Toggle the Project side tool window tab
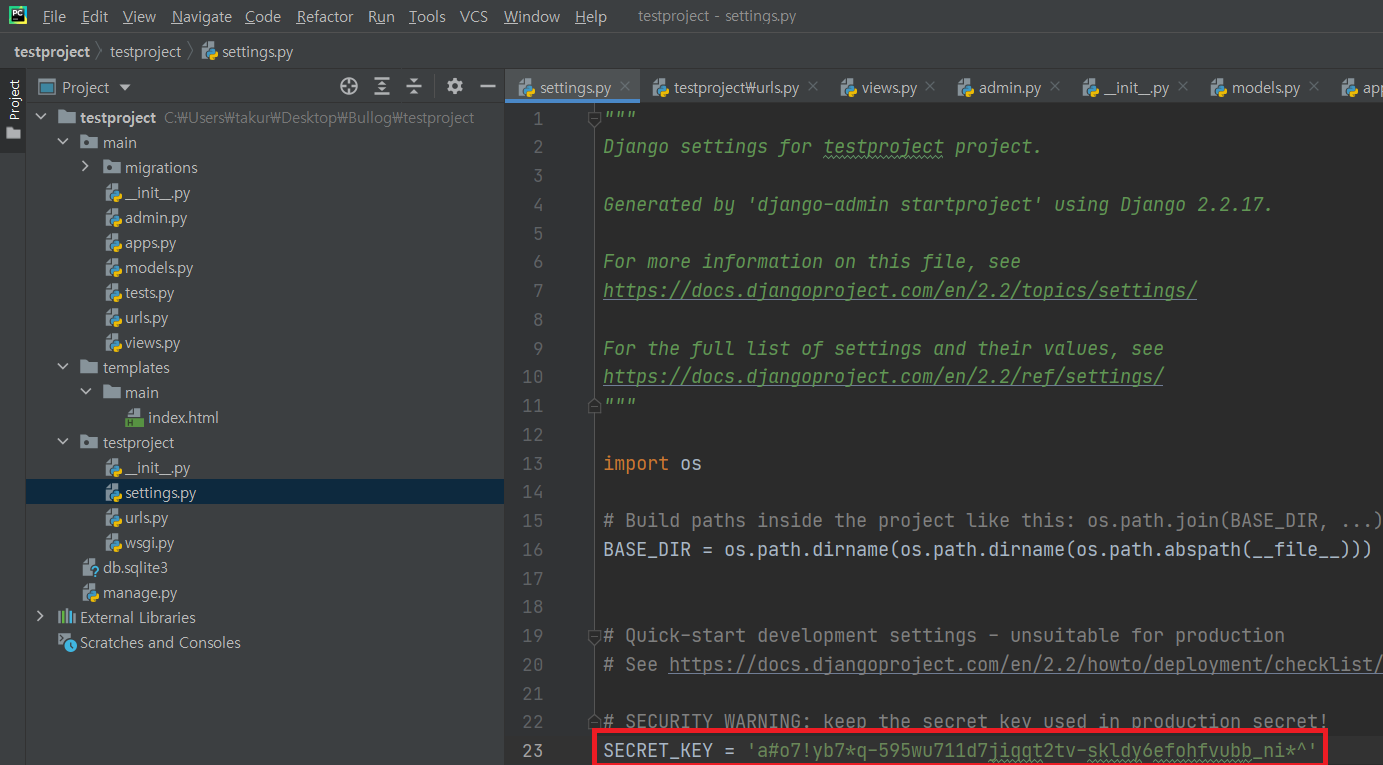Image resolution: width=1383 pixels, height=765 pixels. (14, 110)
